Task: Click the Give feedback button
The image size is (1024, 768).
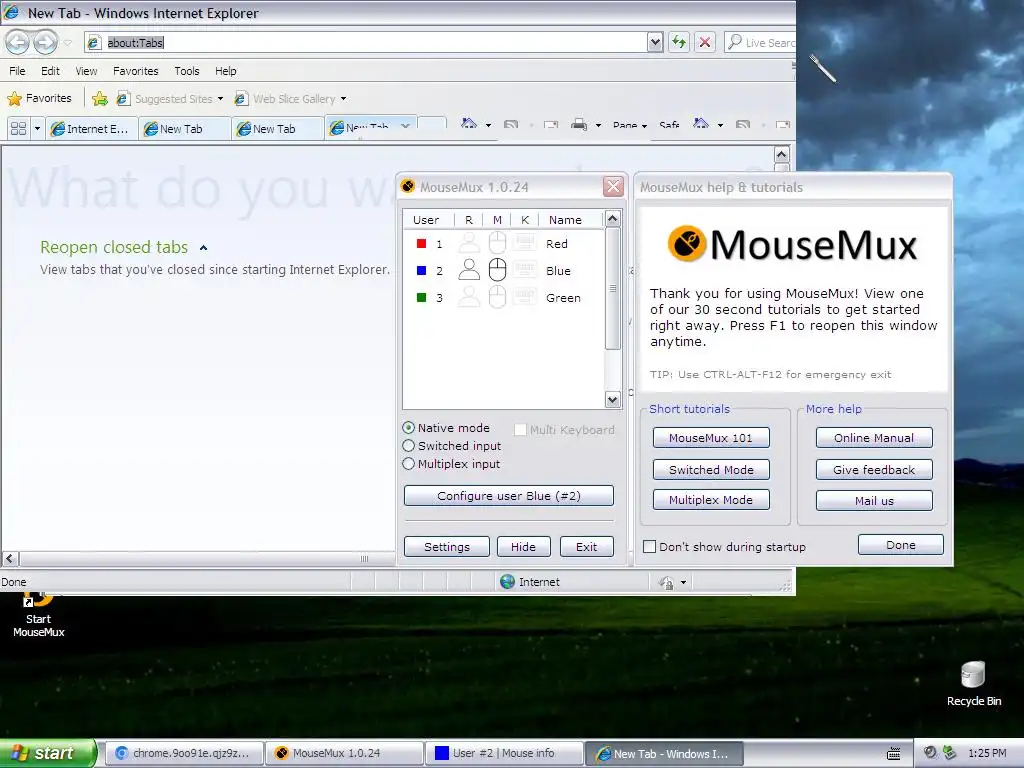Action: [874, 470]
